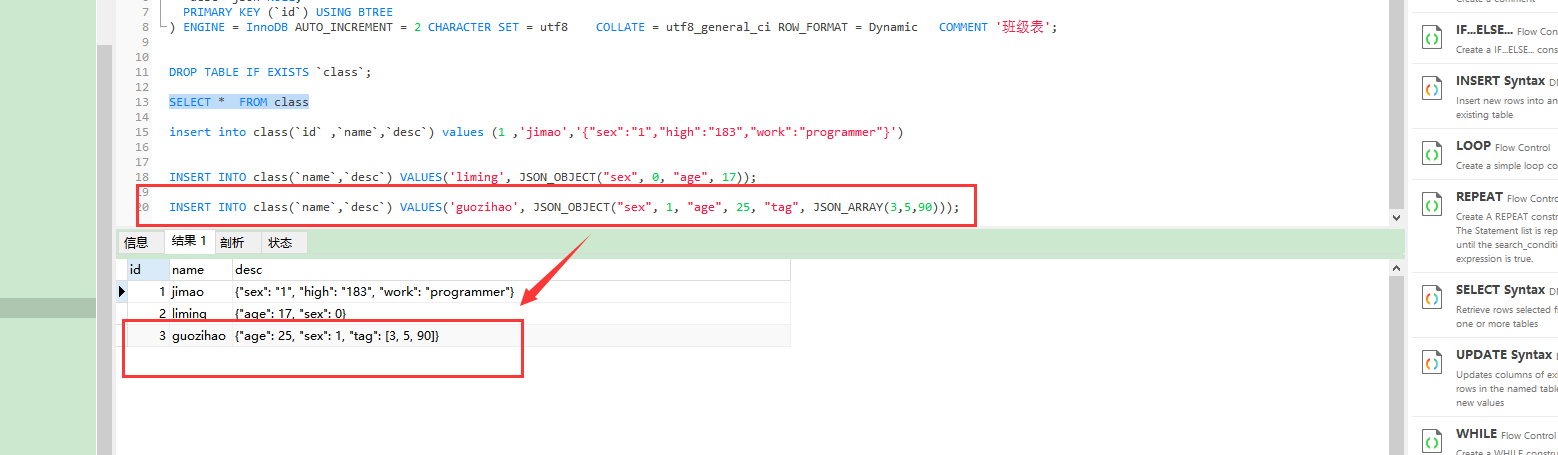Open the 状态 tab

(280, 242)
